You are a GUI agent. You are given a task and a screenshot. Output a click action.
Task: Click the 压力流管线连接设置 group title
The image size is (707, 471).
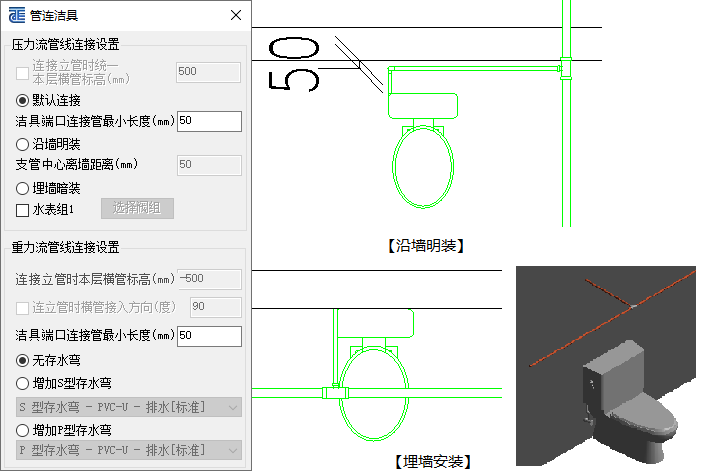click(65, 44)
